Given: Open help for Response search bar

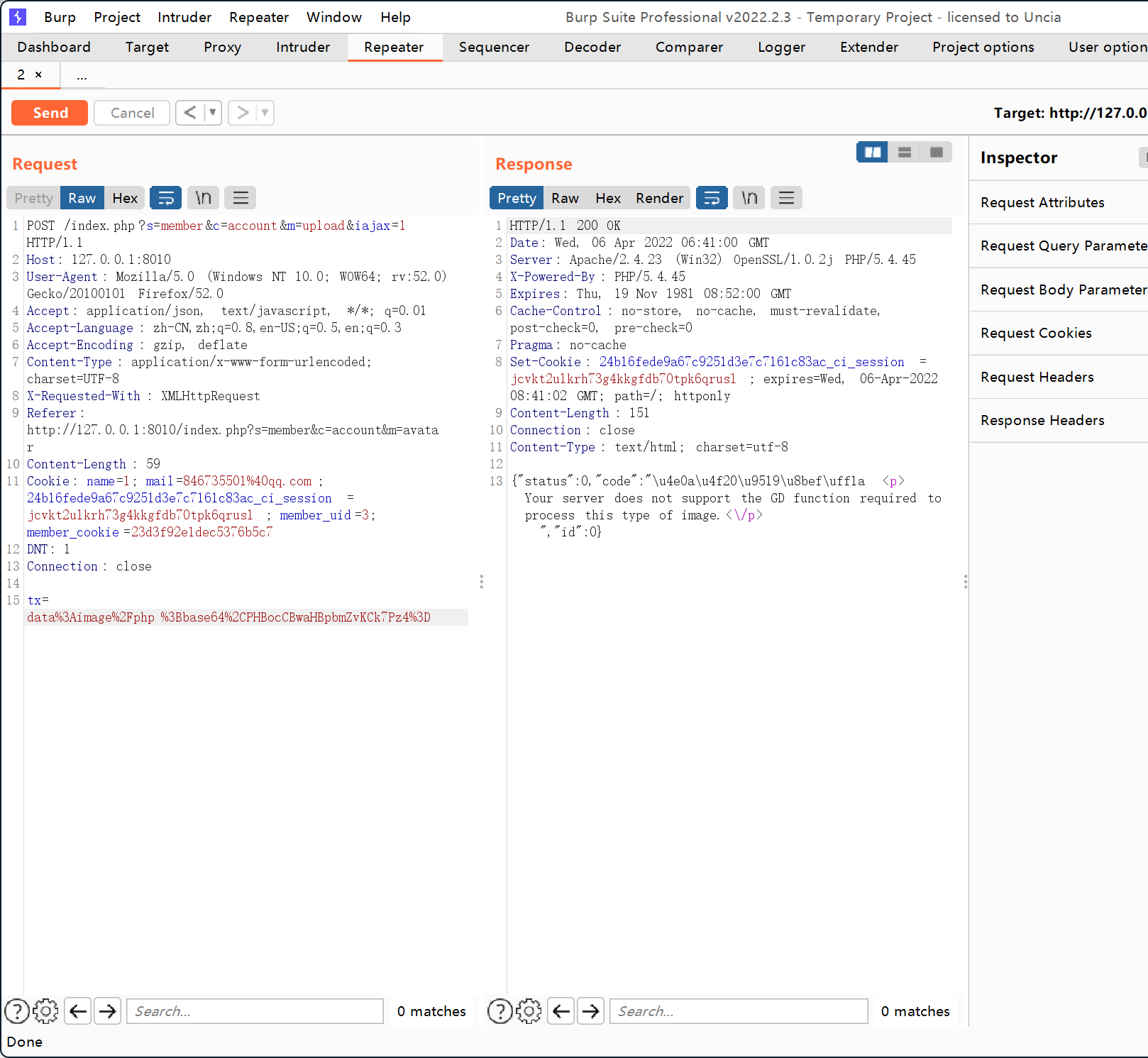Looking at the screenshot, I should click(x=500, y=1011).
